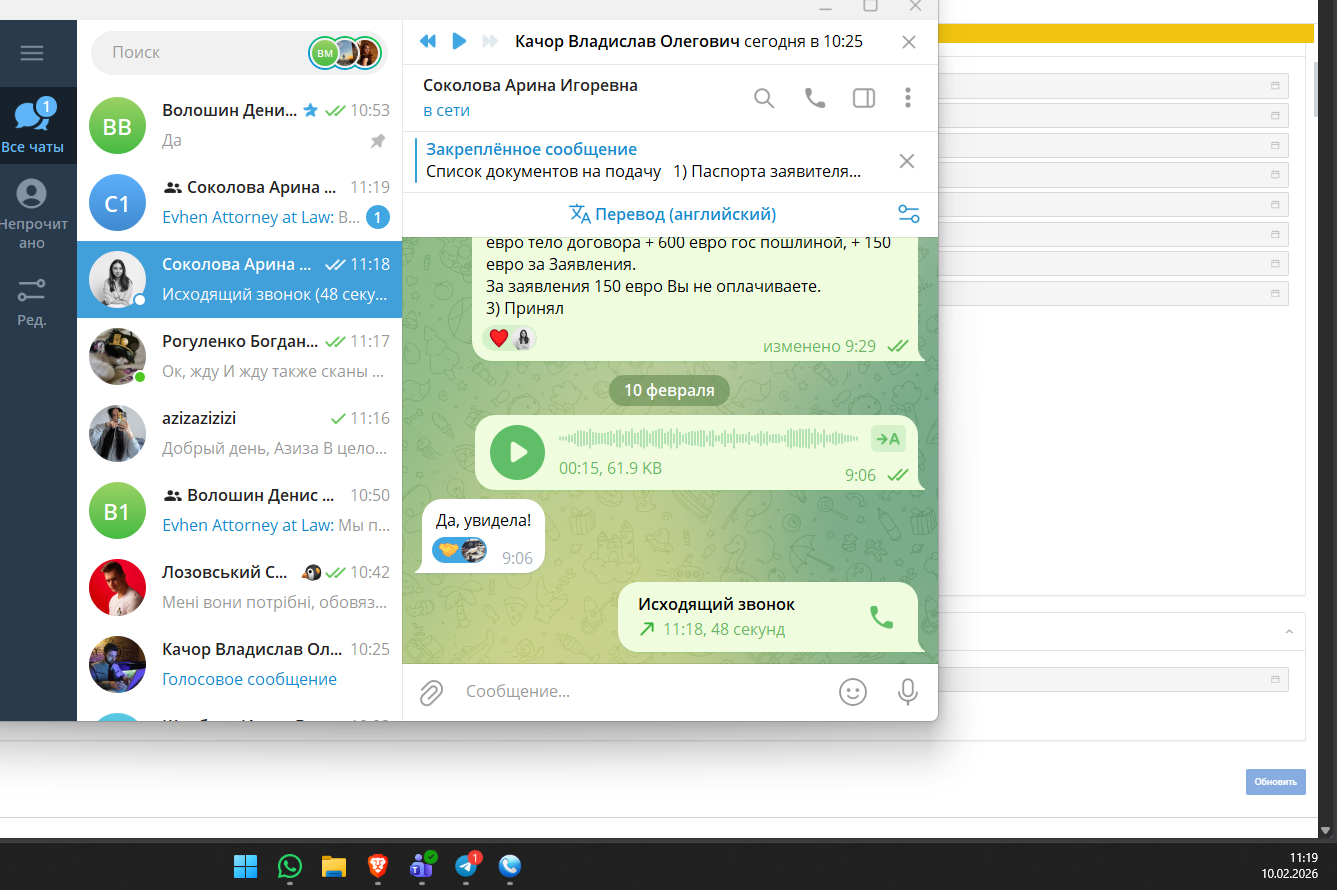The image size is (1337, 890).
Task: Open the blue phone app on the taskbar
Action: [x=509, y=866]
